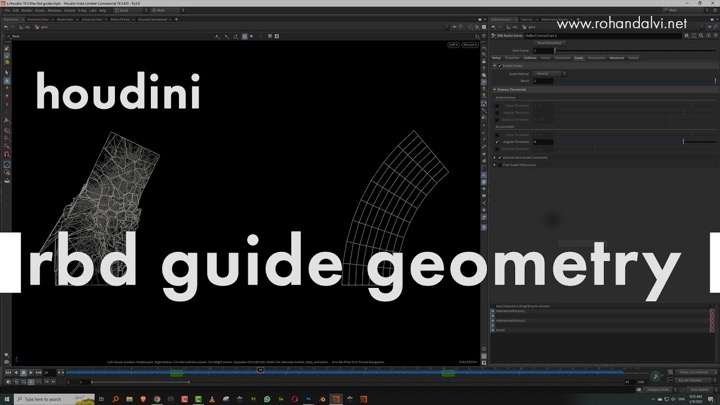
Task: Jump to last frame in the playbar
Action: (x=39, y=372)
